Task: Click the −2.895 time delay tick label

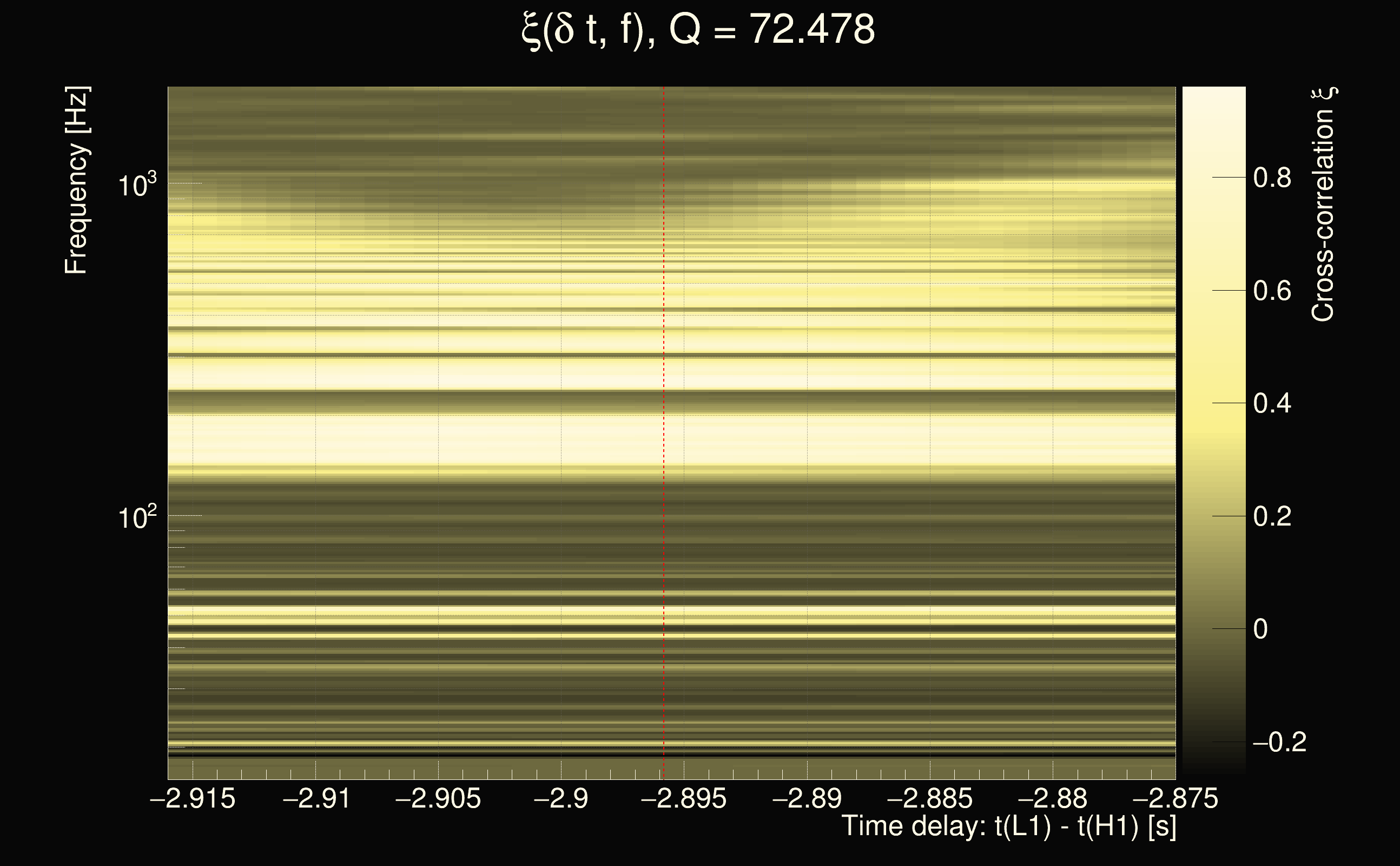Action: point(683,798)
